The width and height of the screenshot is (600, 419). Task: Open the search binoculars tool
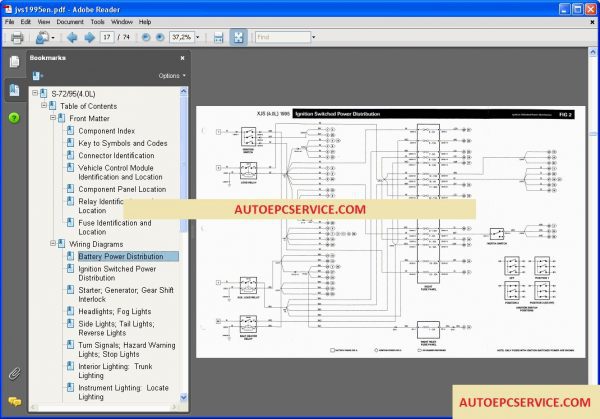coord(42,37)
